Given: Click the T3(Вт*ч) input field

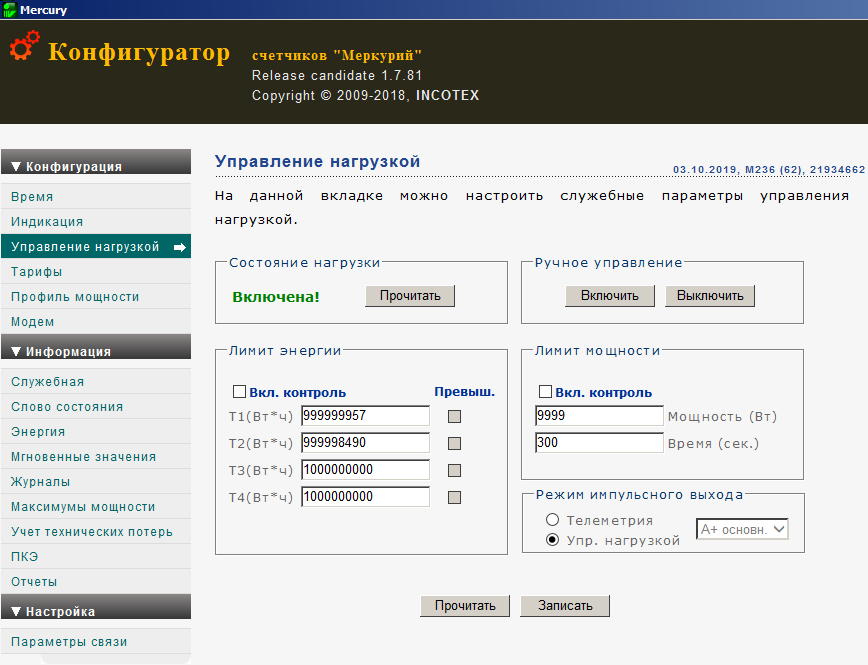Looking at the screenshot, I should tap(365, 470).
